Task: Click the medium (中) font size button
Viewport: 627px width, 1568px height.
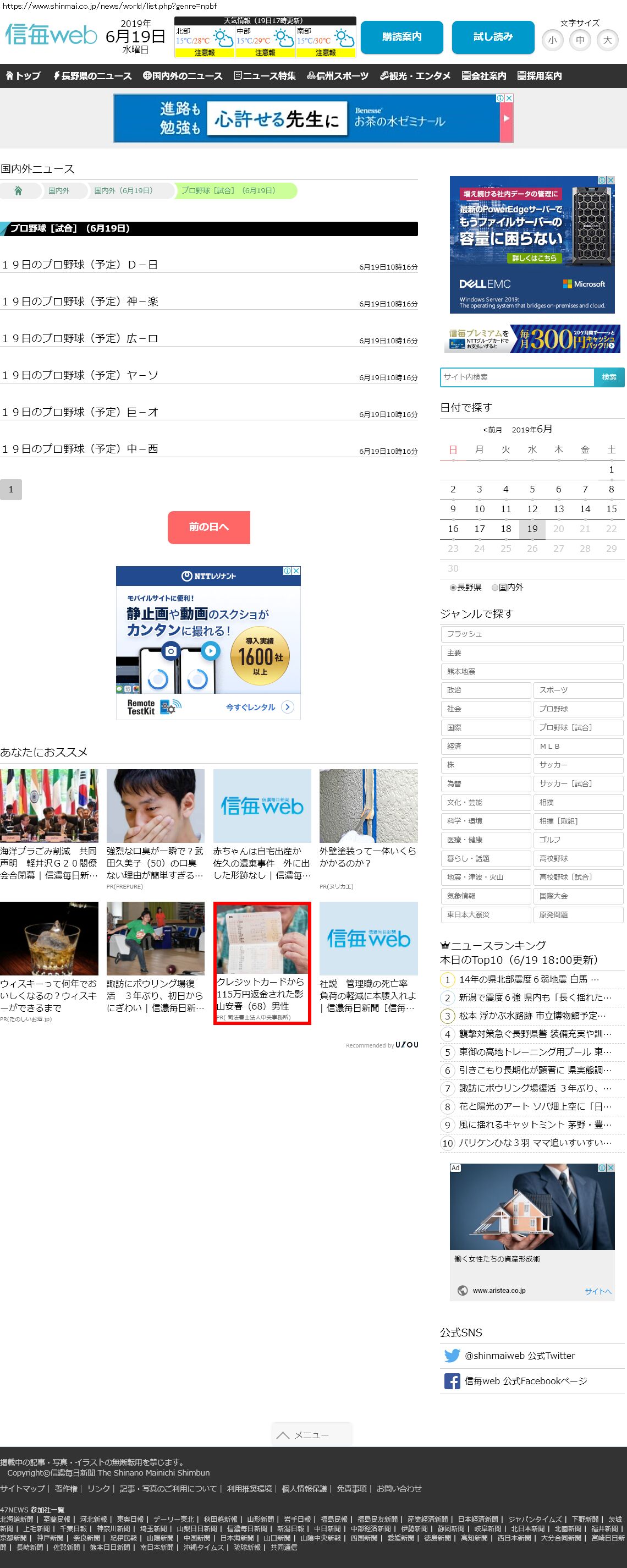Action: tap(580, 41)
